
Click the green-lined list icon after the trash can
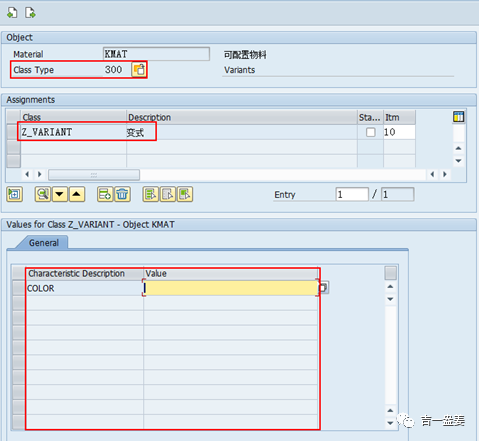[x=151, y=194]
